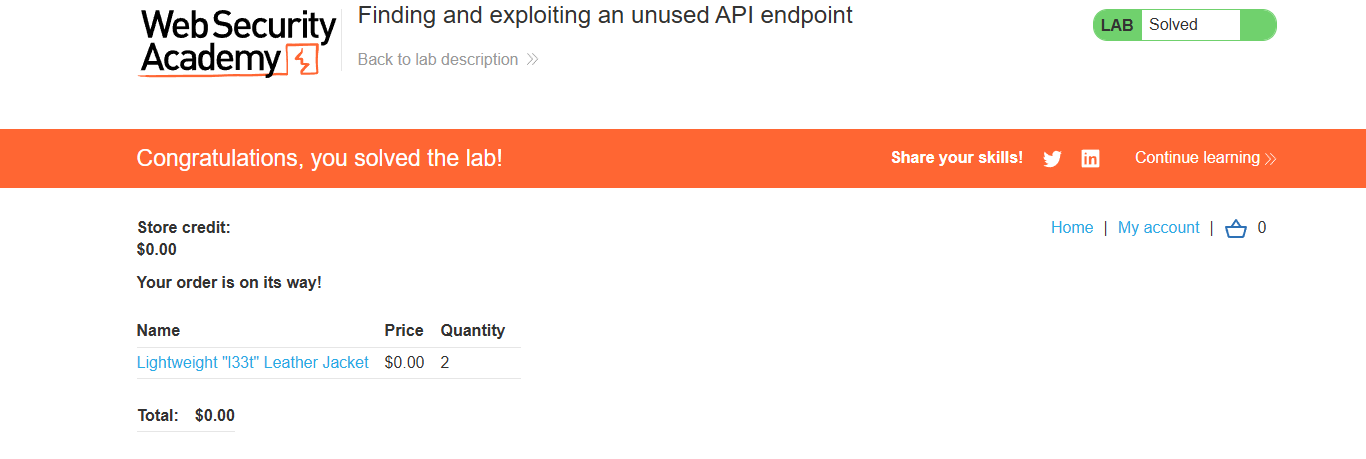Click the double chevron after Continue learning

click(x=1271, y=158)
